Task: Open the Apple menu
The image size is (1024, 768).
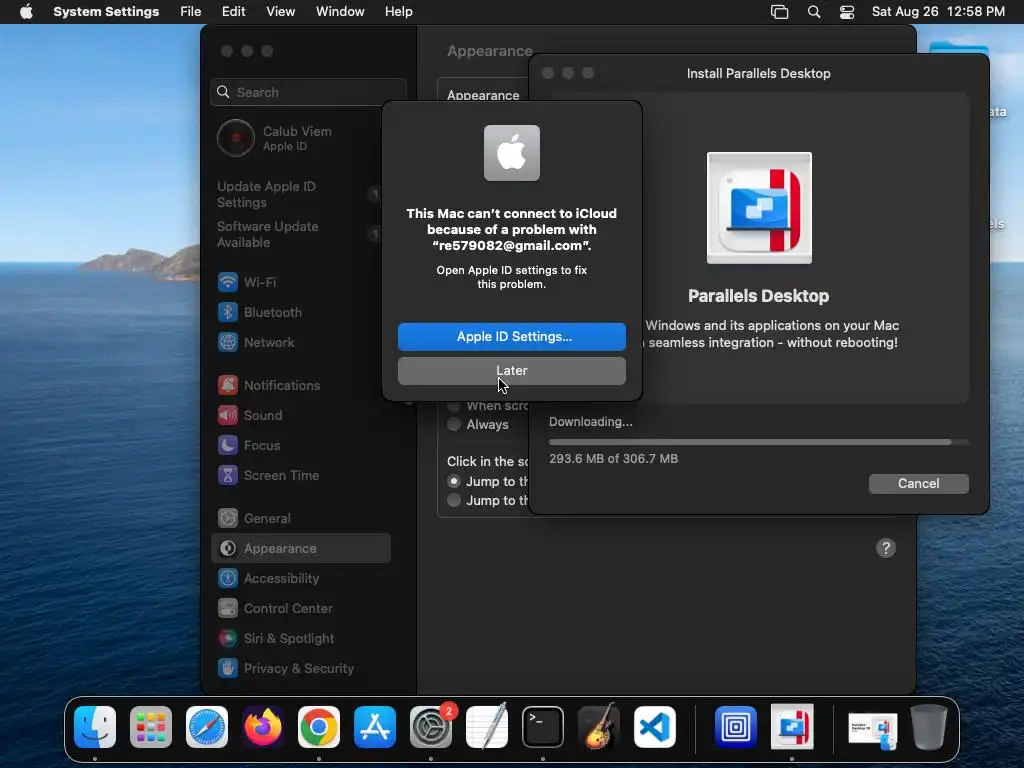Action: [26, 12]
